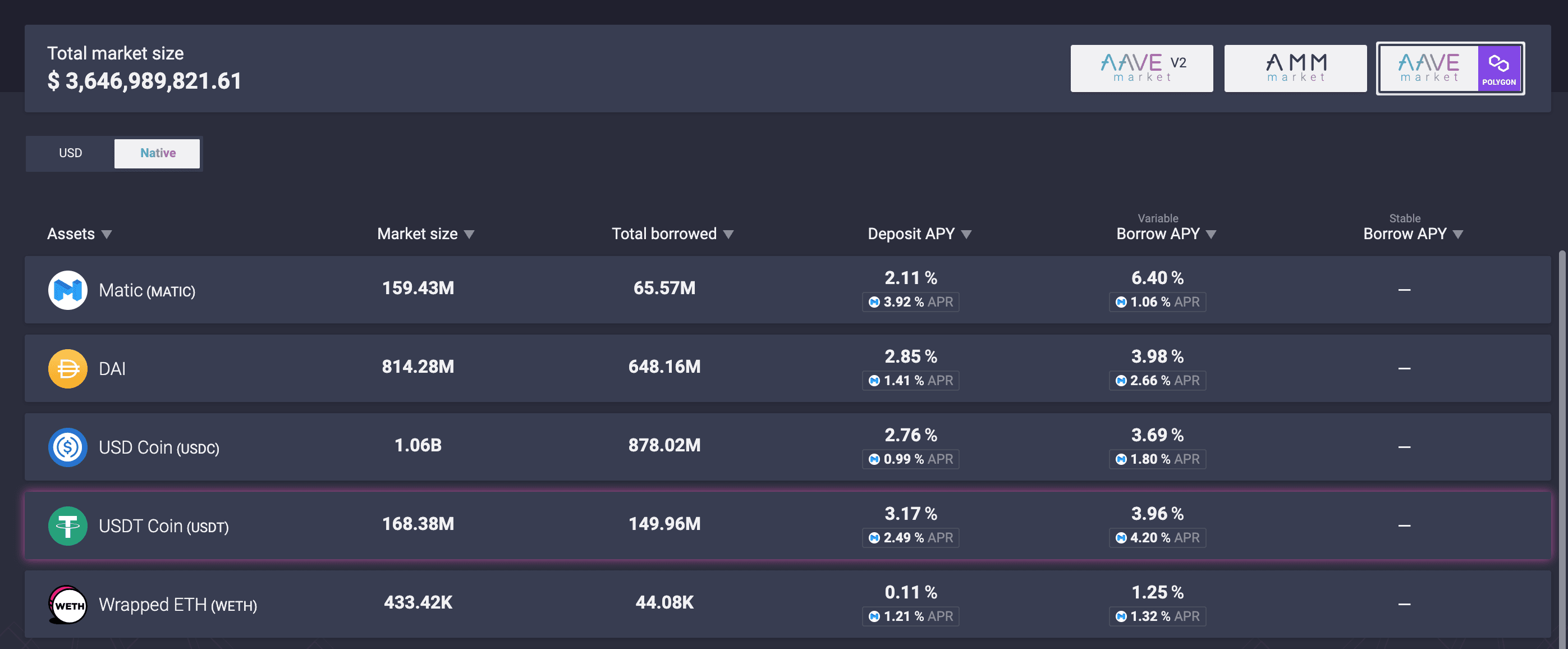Click Matic reward icon beside 1.06 % APR
The height and width of the screenshot is (649, 1568).
point(1121,302)
